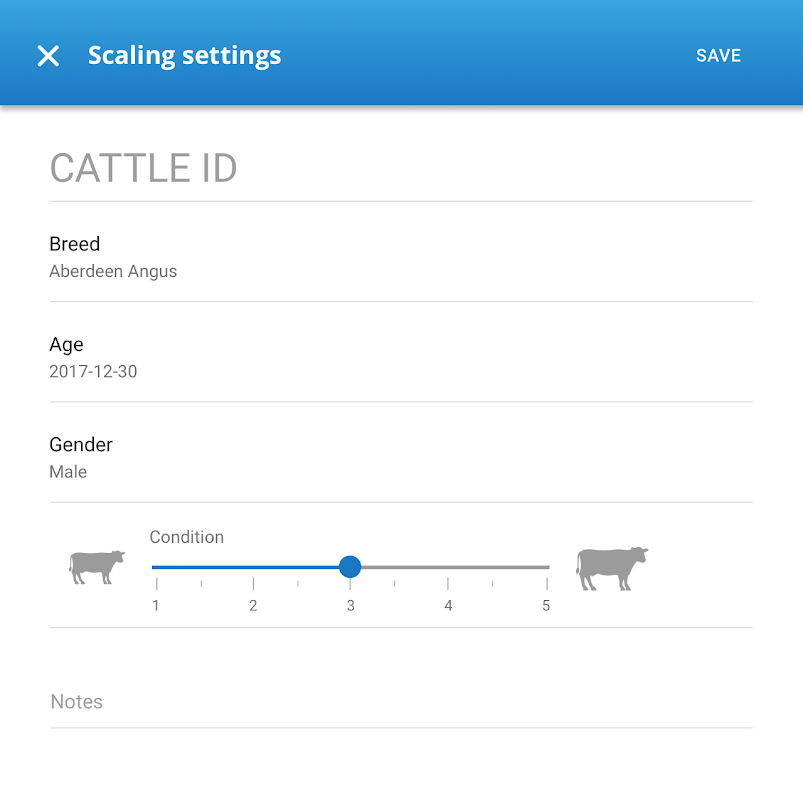Click the Male gender value
The image size is (803, 800).
[68, 472]
